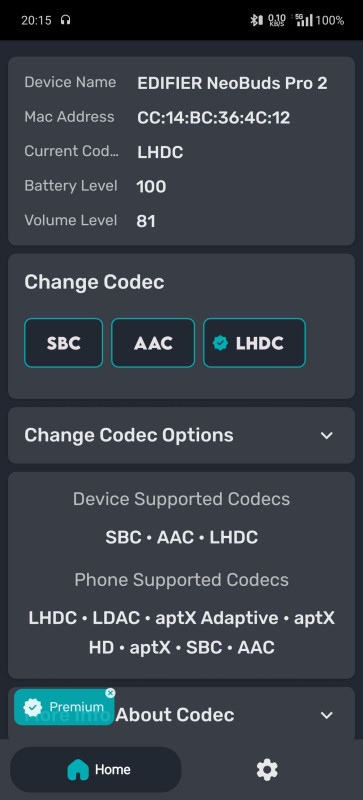Screen dimensions: 363x800
Task: Tap the Home house icon
Action: pyautogui.click(x=78, y=769)
